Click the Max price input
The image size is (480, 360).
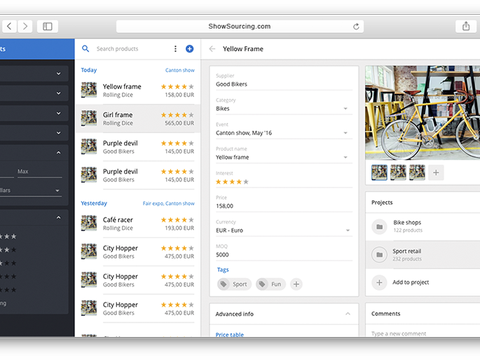point(40,172)
